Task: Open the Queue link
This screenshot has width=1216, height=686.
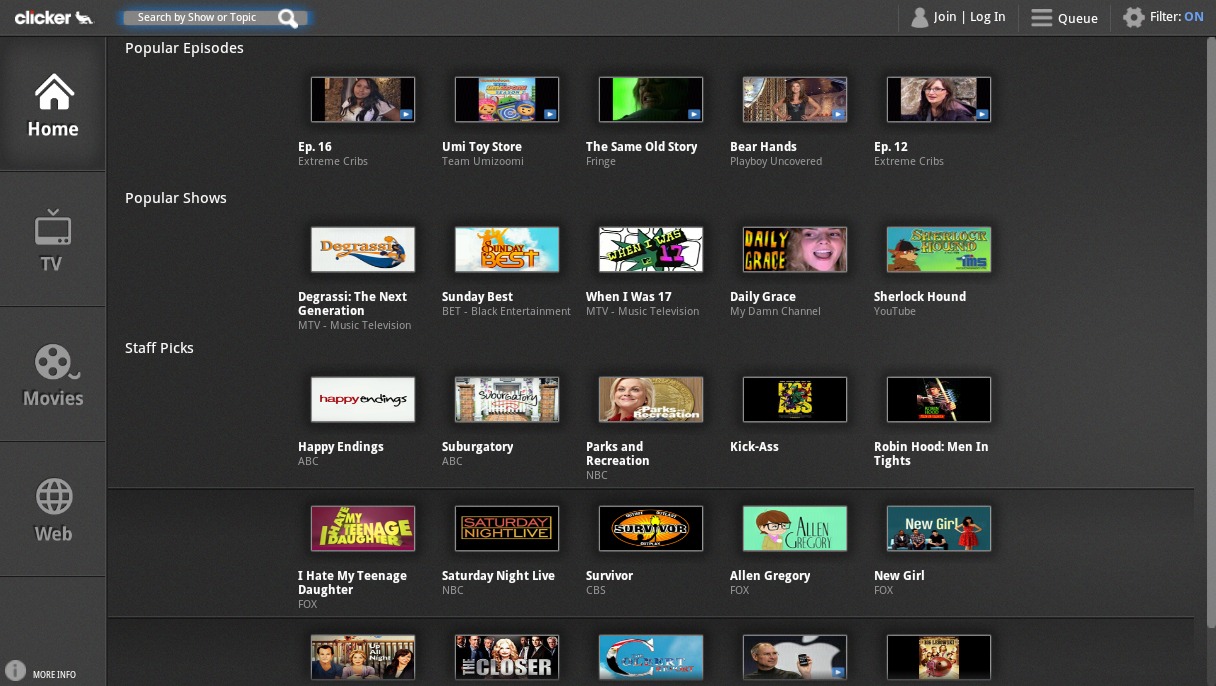Action: 1078,18
